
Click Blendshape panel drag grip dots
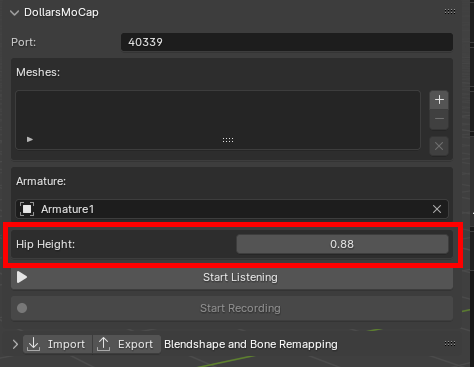(x=450, y=344)
